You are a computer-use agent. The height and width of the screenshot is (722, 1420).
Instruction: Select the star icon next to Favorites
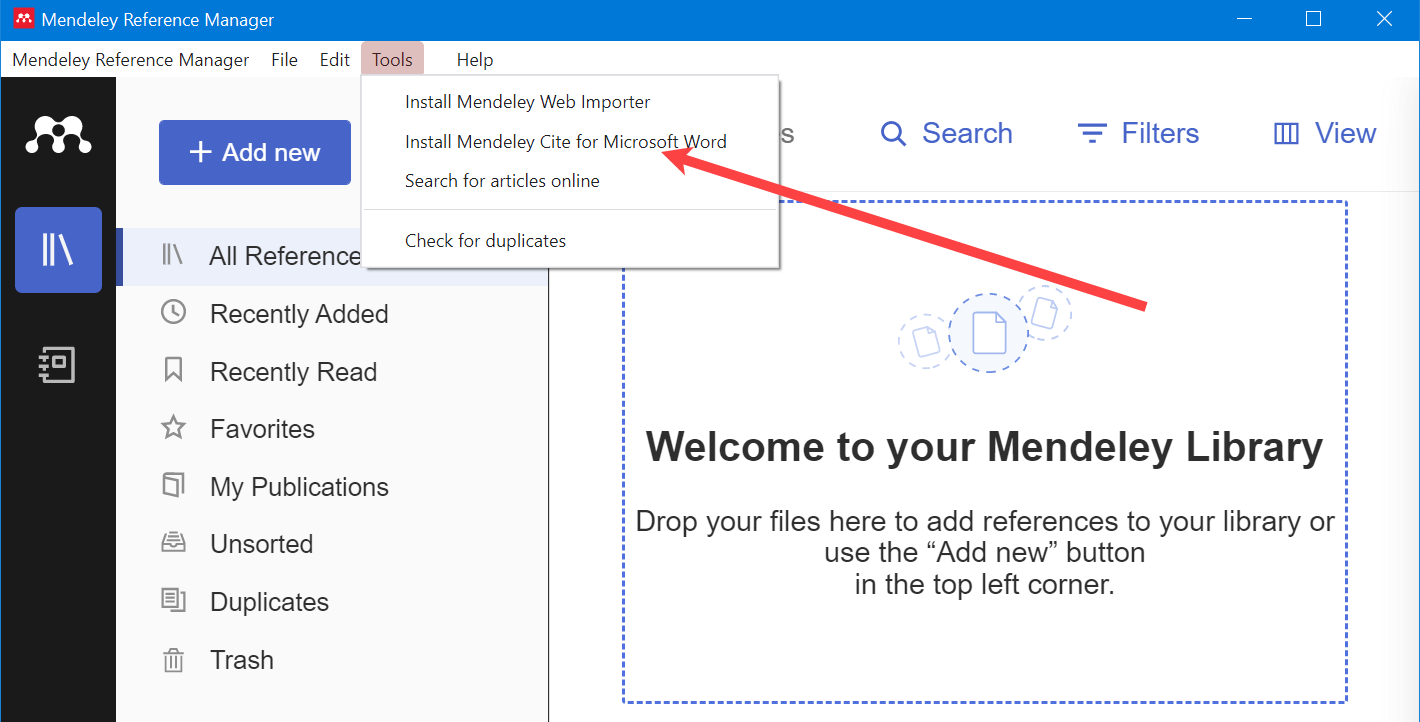coord(174,428)
